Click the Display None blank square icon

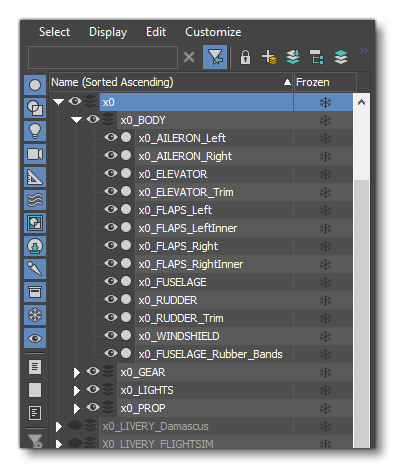pyautogui.click(x=35, y=390)
